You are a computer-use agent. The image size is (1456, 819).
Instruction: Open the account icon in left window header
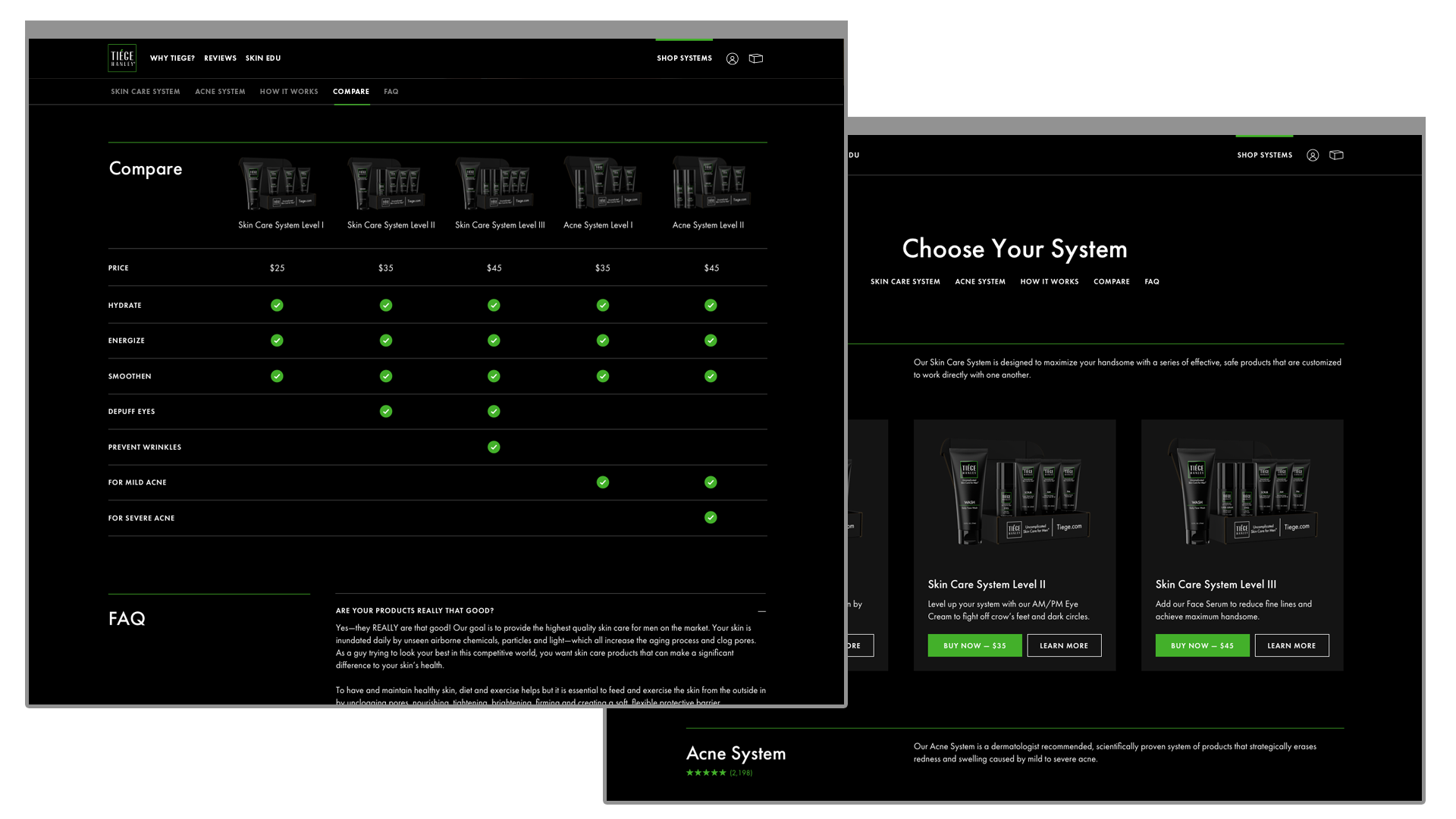click(732, 58)
